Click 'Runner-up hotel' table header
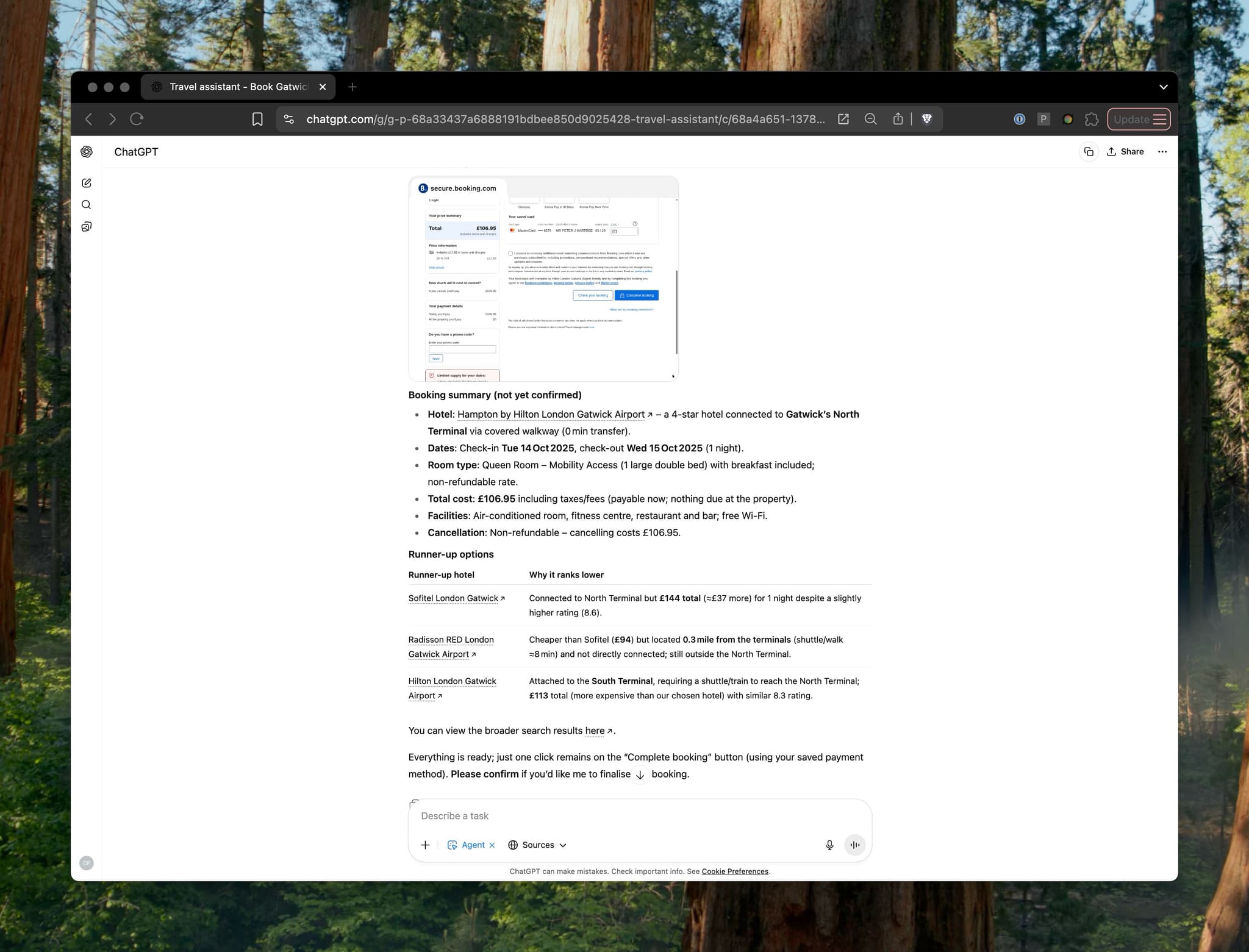1249x952 pixels. click(x=442, y=575)
